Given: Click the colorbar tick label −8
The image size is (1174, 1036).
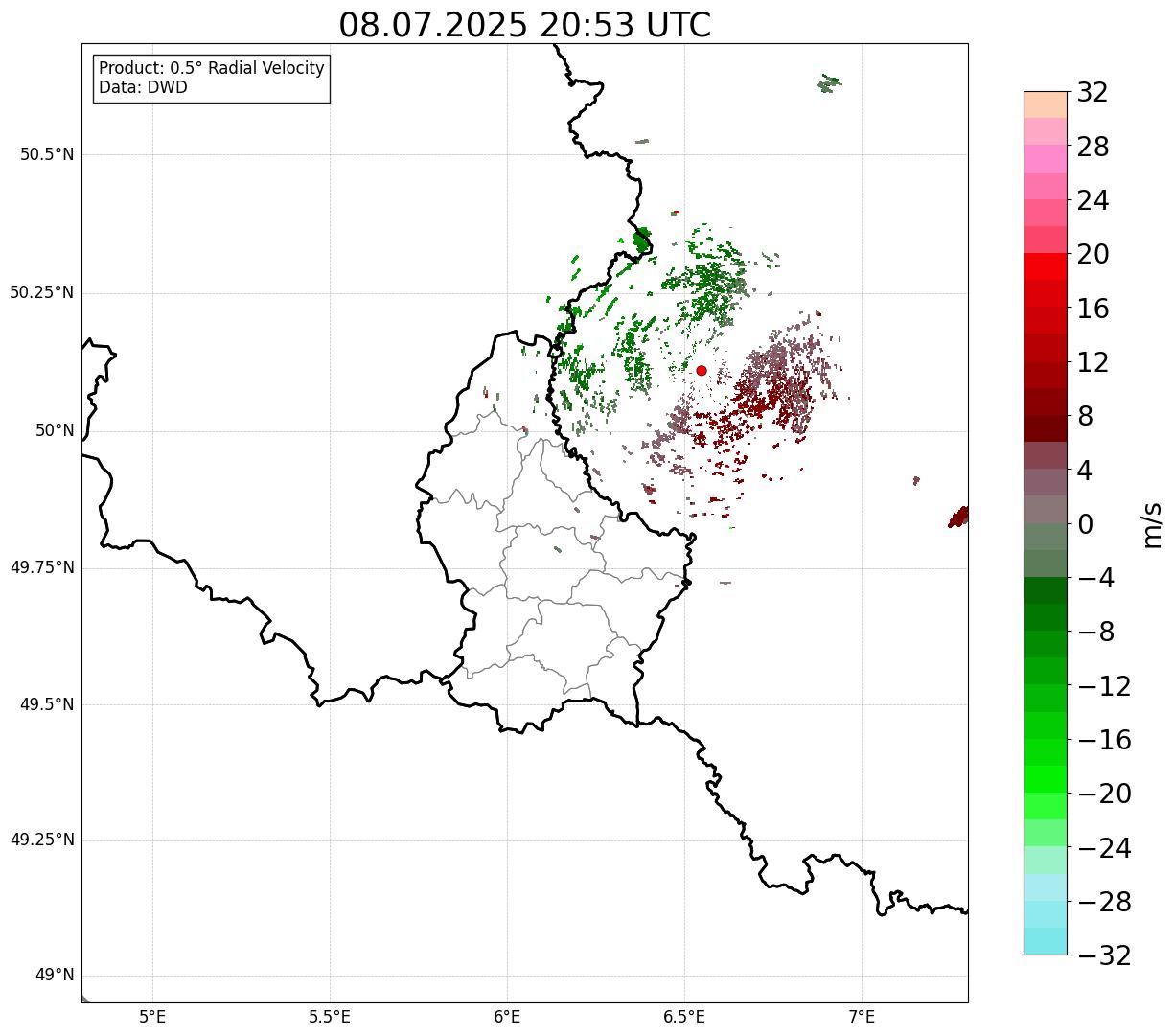Looking at the screenshot, I should [1096, 632].
